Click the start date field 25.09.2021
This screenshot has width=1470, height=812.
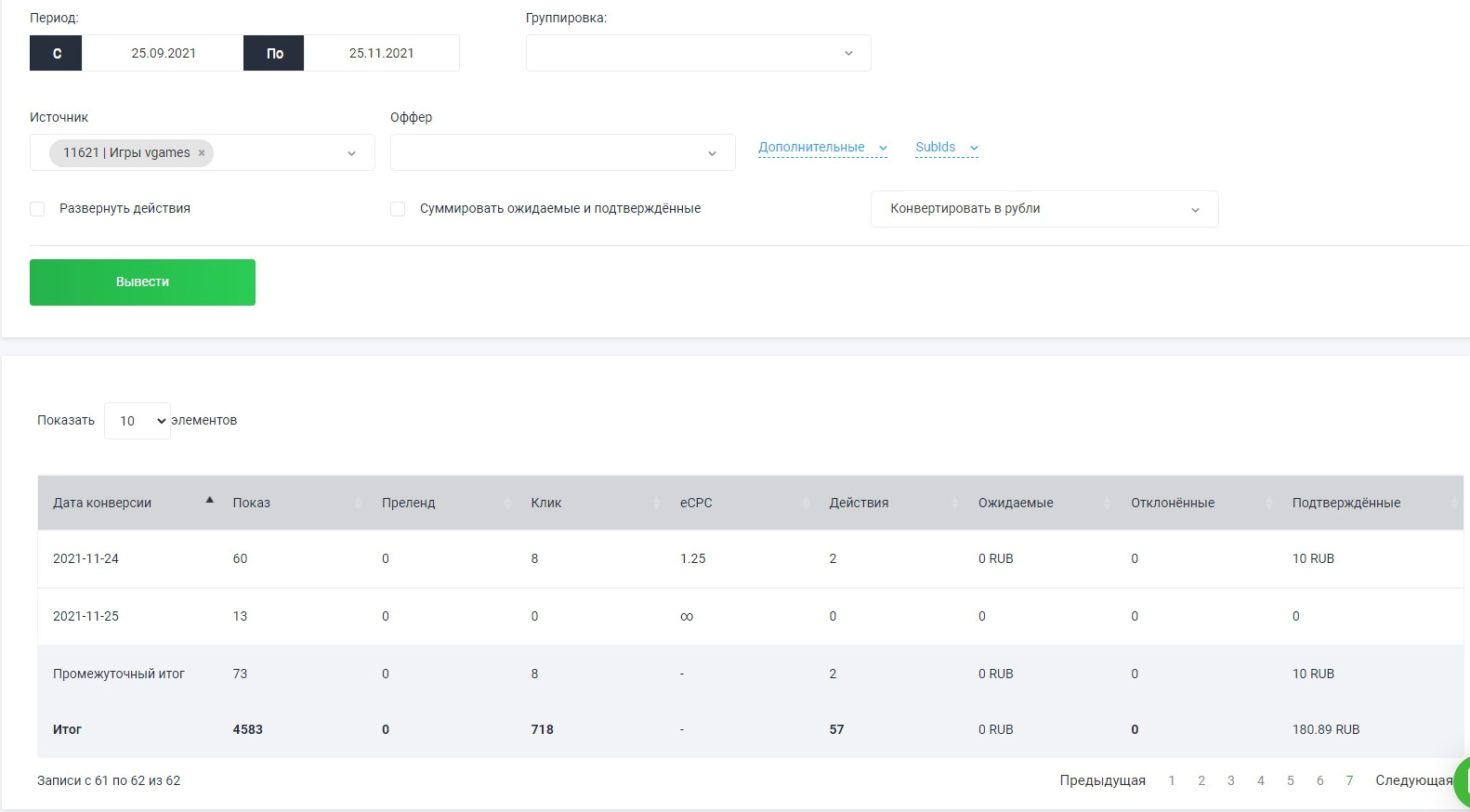pyautogui.click(x=164, y=53)
